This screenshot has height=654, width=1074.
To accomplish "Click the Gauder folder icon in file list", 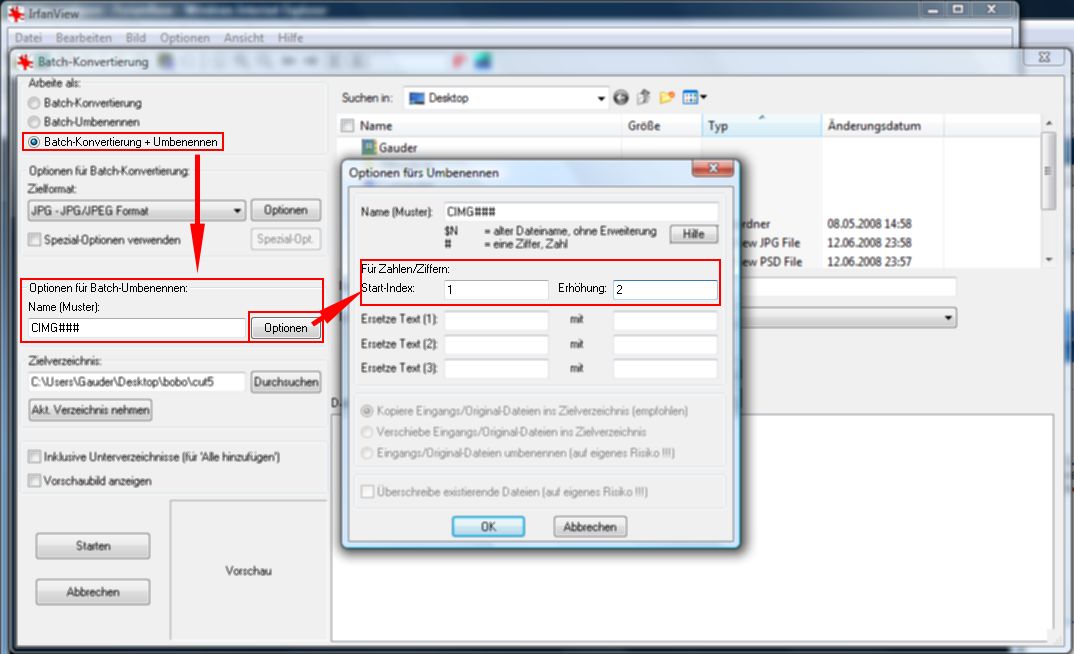I will (x=369, y=147).
